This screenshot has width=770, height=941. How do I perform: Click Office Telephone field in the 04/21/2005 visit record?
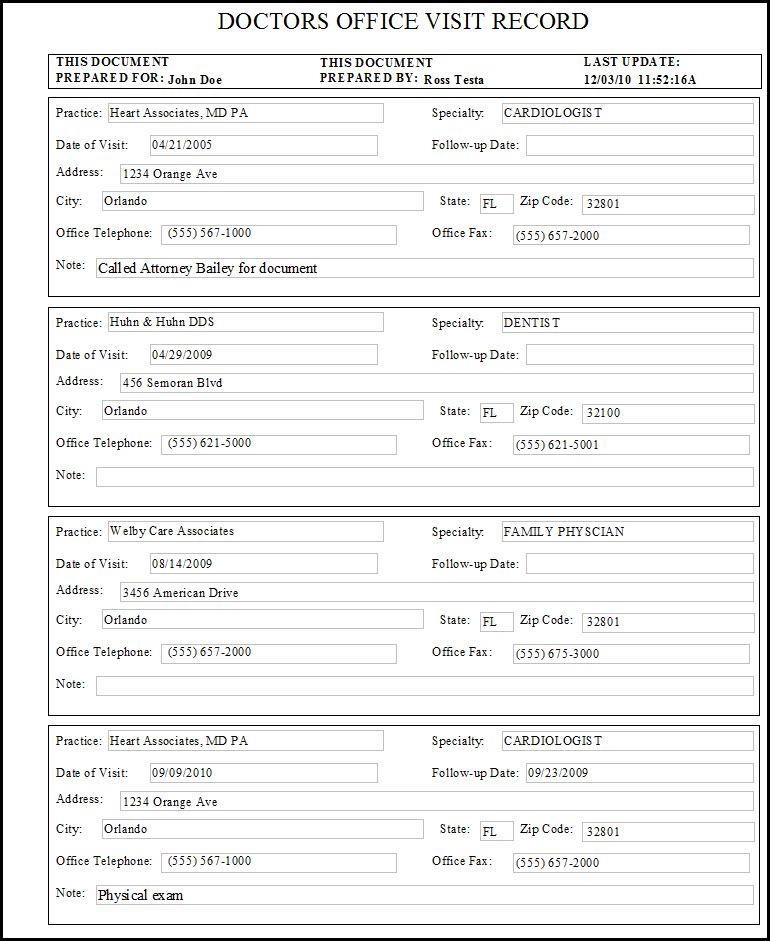[278, 235]
